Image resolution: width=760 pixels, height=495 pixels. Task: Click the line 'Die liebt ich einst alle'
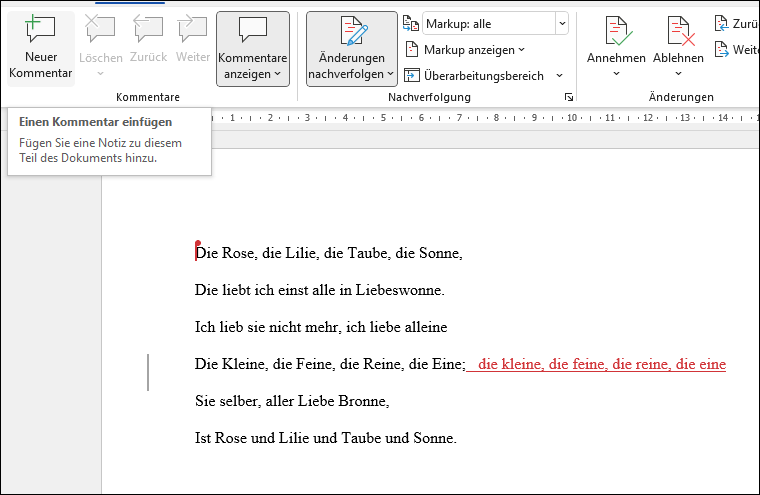tap(319, 290)
